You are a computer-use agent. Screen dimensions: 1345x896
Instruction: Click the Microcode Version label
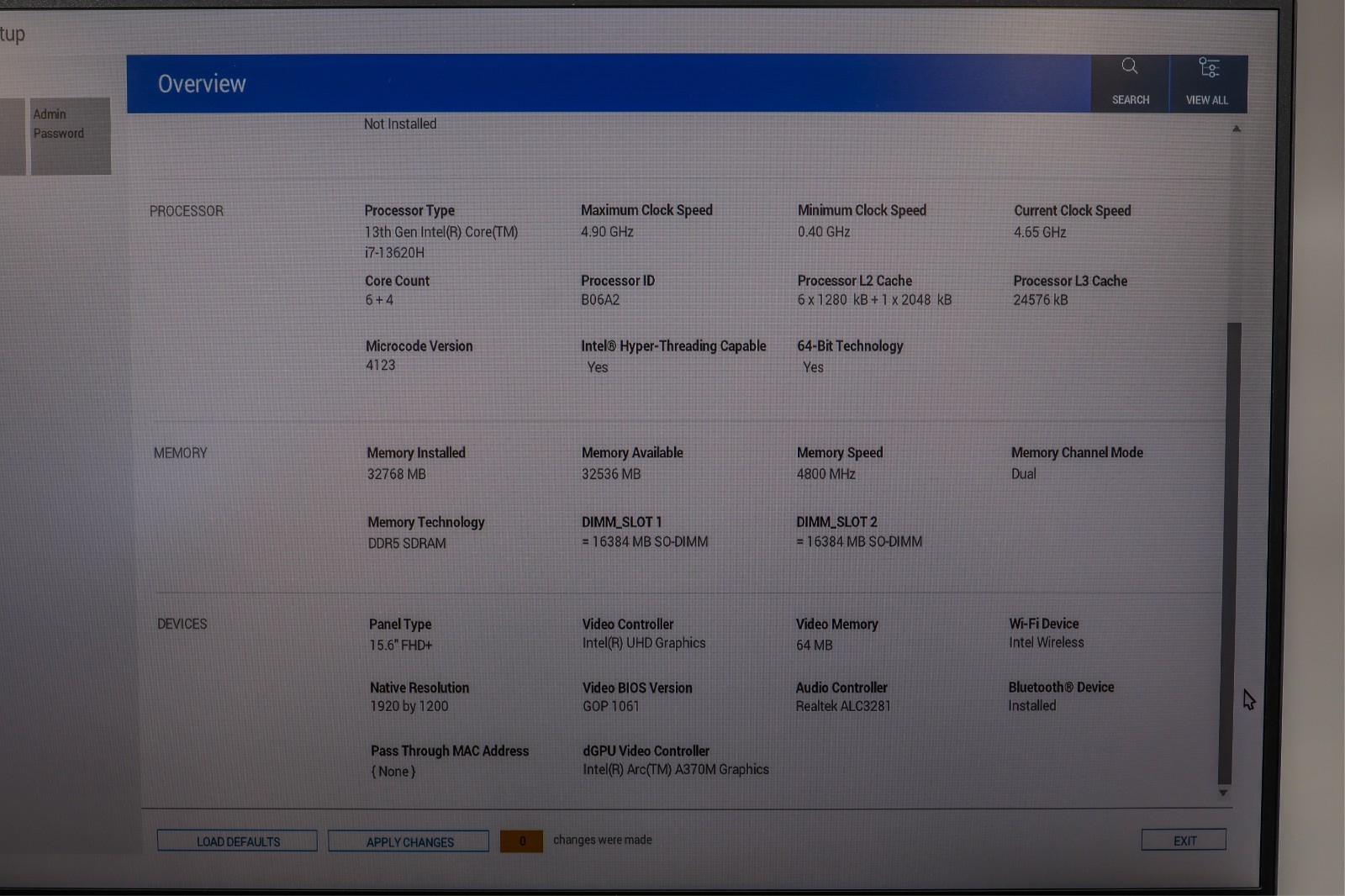(x=419, y=346)
